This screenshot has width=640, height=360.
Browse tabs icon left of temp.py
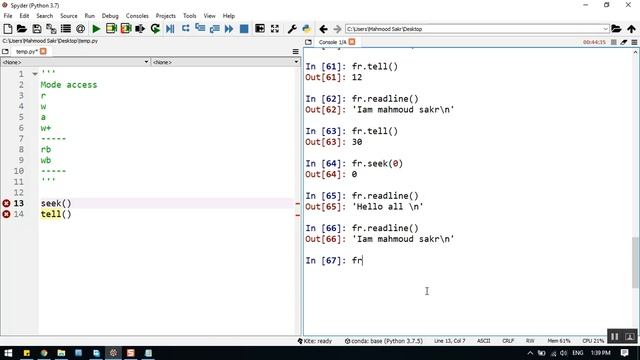(x=5, y=51)
